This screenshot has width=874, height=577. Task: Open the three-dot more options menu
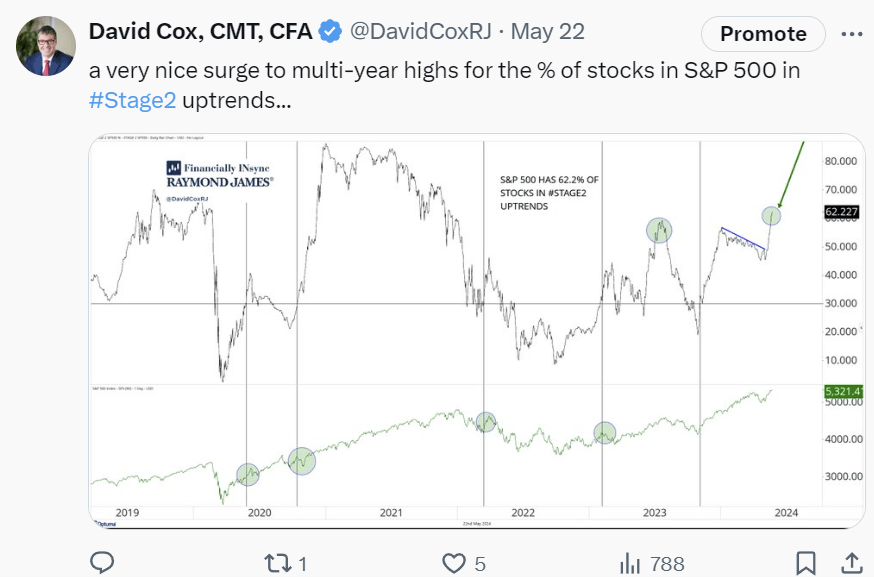(x=851, y=32)
